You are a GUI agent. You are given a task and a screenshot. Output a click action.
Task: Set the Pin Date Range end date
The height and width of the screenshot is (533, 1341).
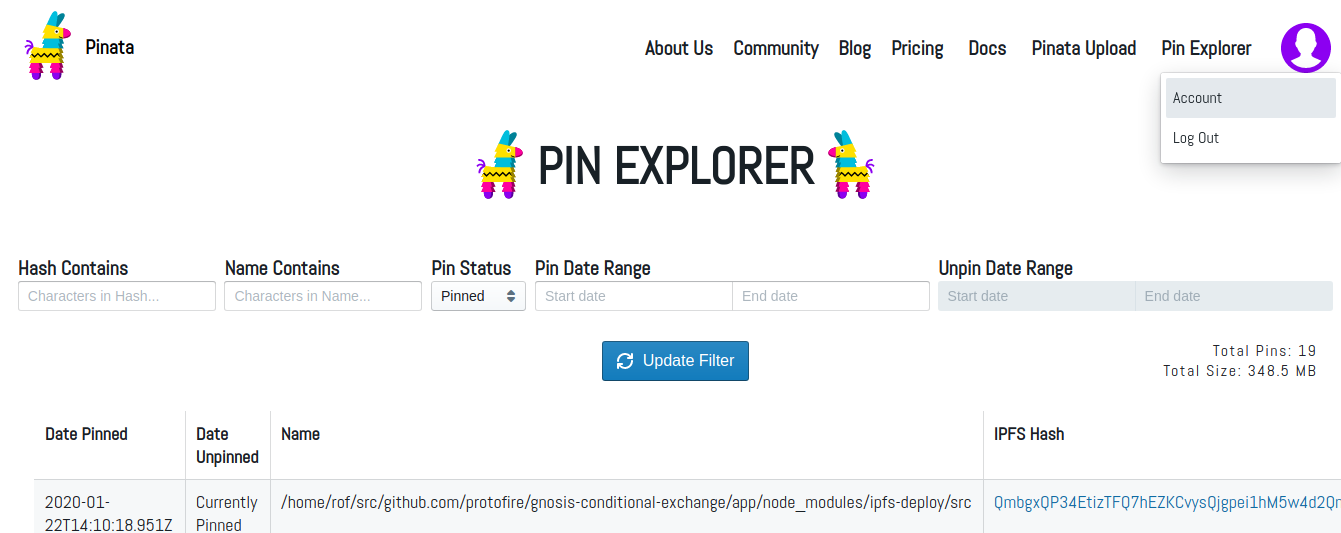pos(830,296)
